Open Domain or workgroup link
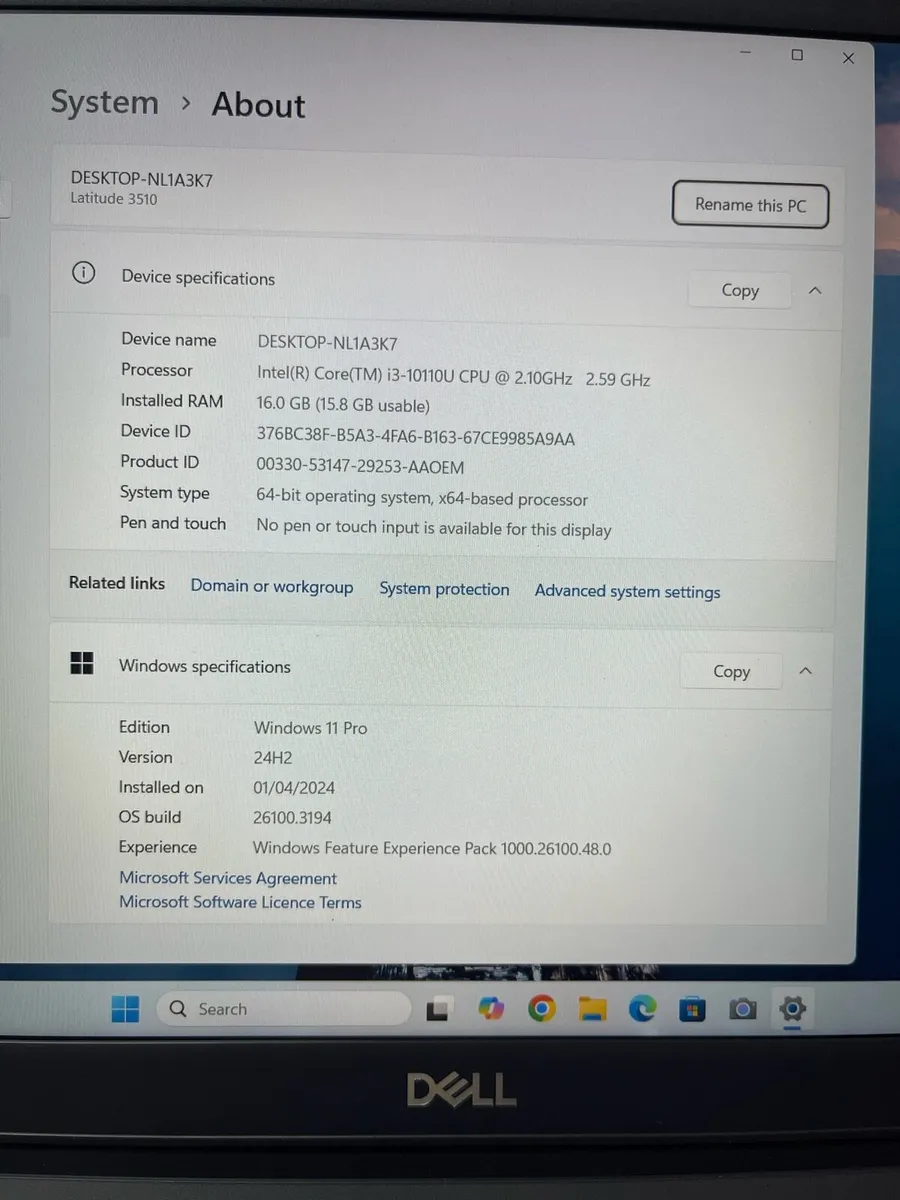The image size is (900, 1200). 272,587
